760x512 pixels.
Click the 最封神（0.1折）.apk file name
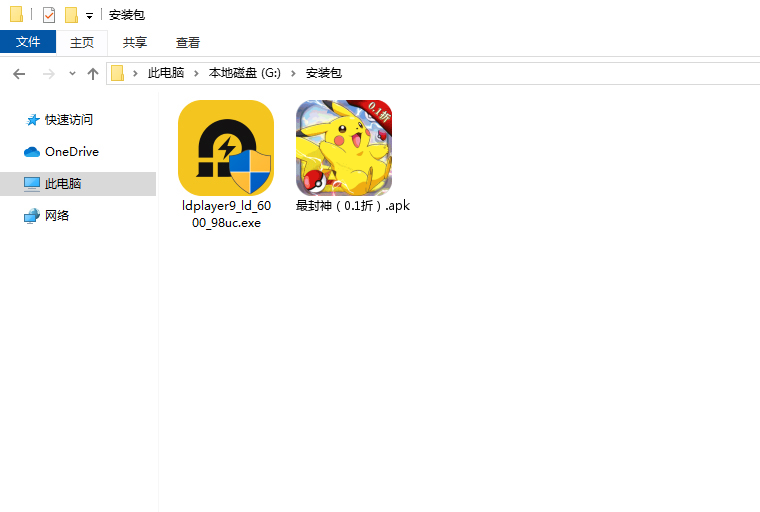353,206
